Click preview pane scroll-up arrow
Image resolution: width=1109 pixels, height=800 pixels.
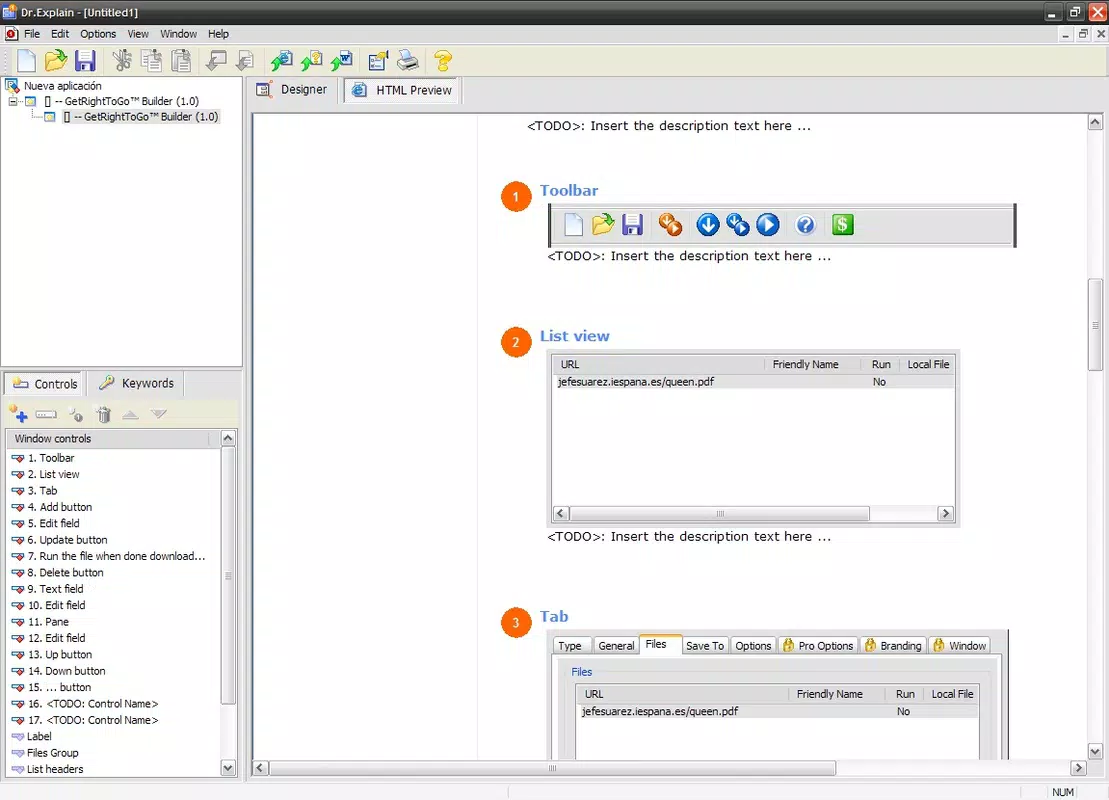(1095, 122)
